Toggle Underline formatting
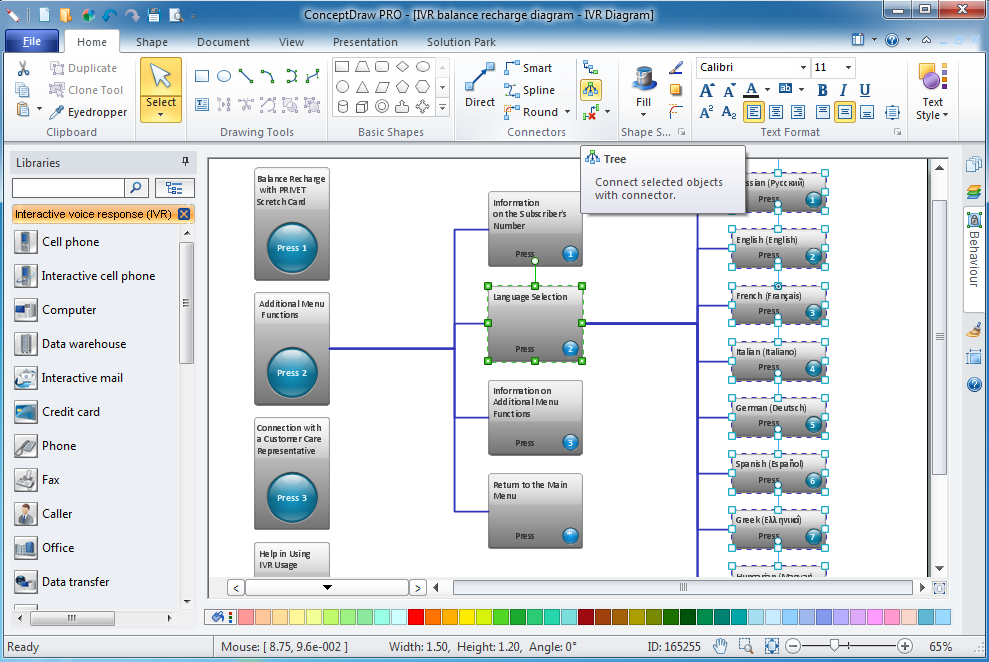This screenshot has height=662, width=989. coord(865,90)
